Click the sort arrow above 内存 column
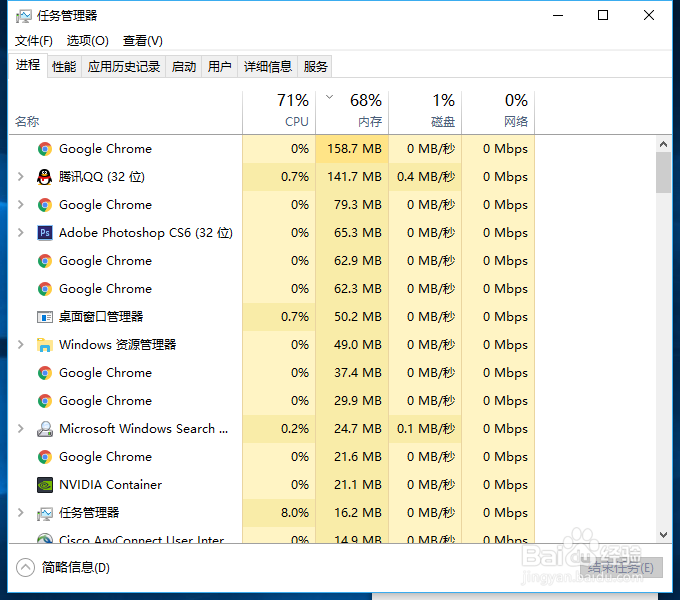680x600 pixels. (330, 97)
